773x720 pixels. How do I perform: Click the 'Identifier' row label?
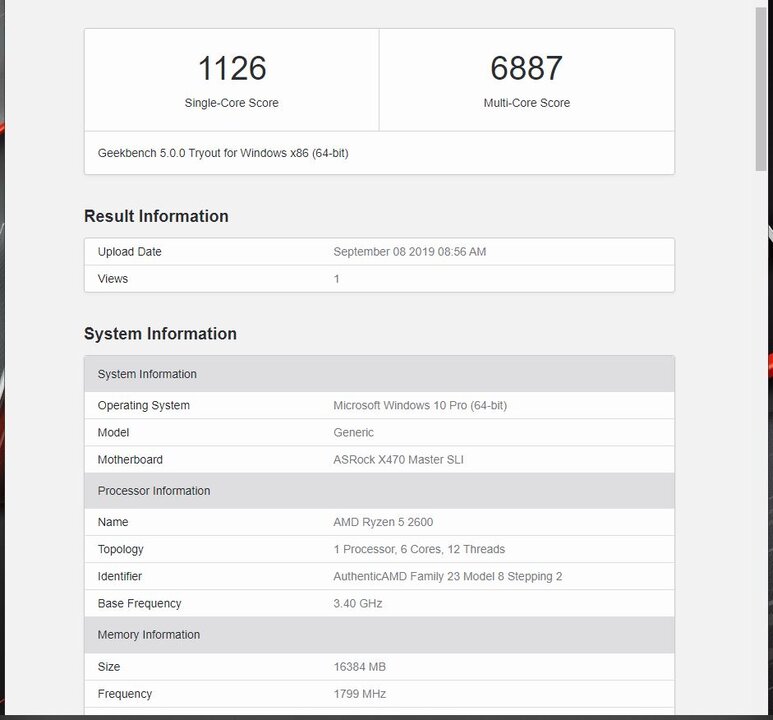click(120, 576)
